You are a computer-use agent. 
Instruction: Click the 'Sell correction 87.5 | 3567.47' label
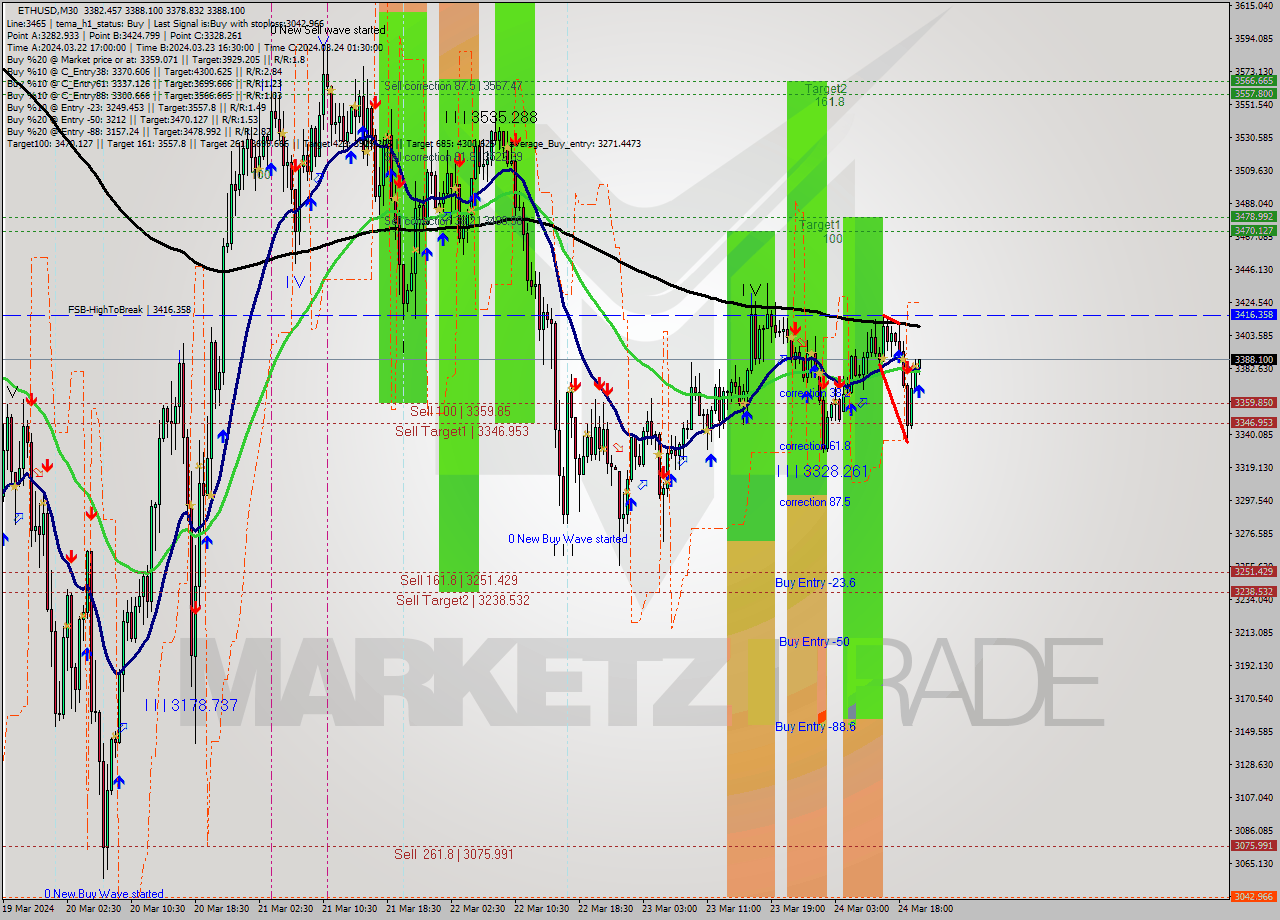coord(453,86)
